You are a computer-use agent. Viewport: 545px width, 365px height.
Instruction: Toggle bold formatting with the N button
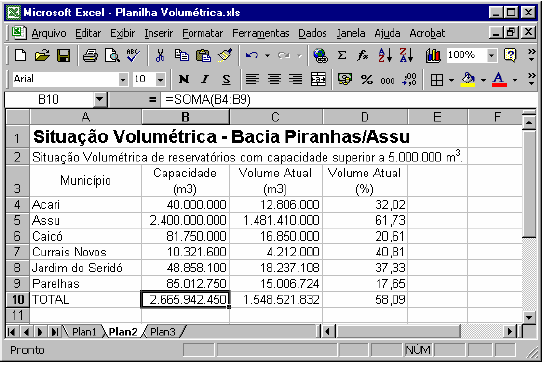184,79
